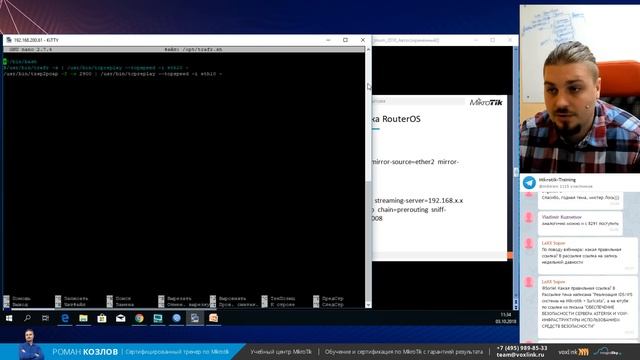Click the taskbar clock showing the time
This screenshot has height=360, width=640.
tap(506, 315)
